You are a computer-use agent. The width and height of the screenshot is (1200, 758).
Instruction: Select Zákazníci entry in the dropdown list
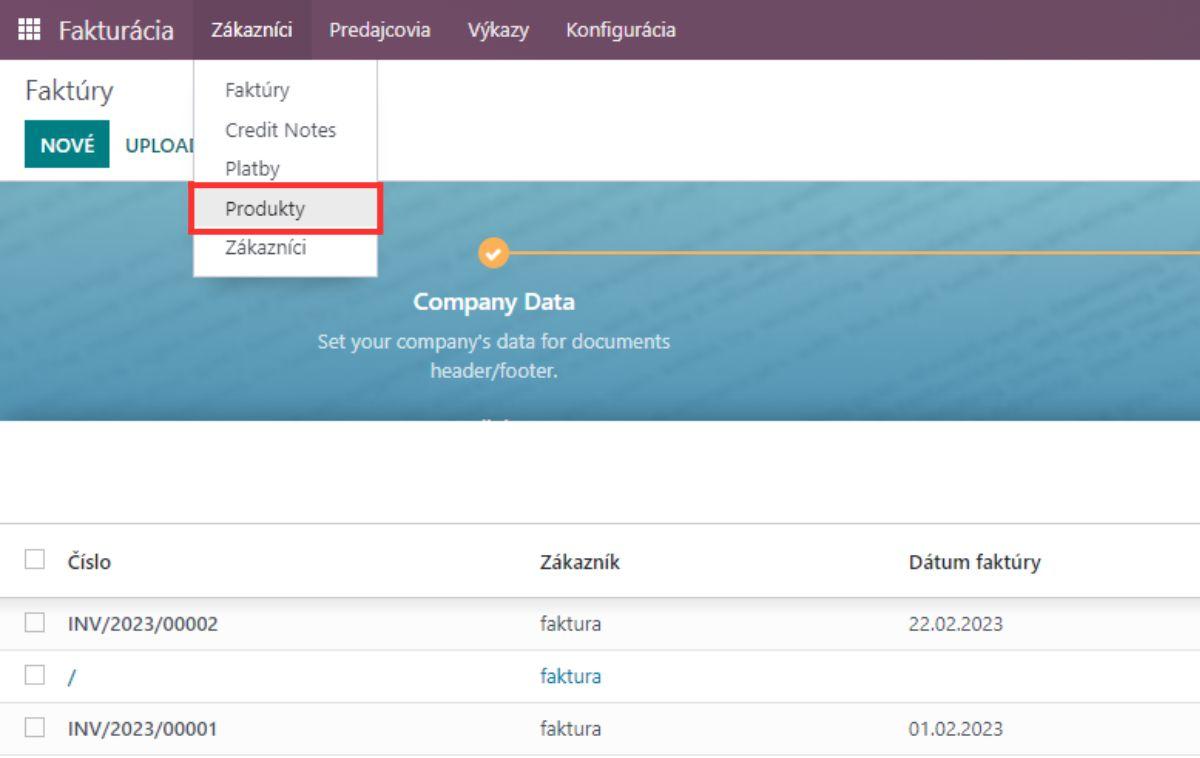(265, 248)
